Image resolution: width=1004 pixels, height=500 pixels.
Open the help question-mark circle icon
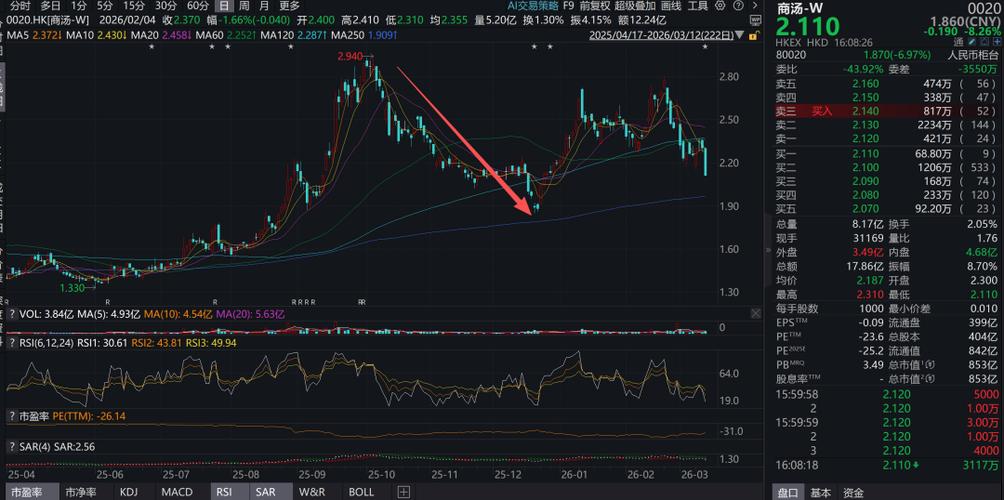(x=738, y=6)
